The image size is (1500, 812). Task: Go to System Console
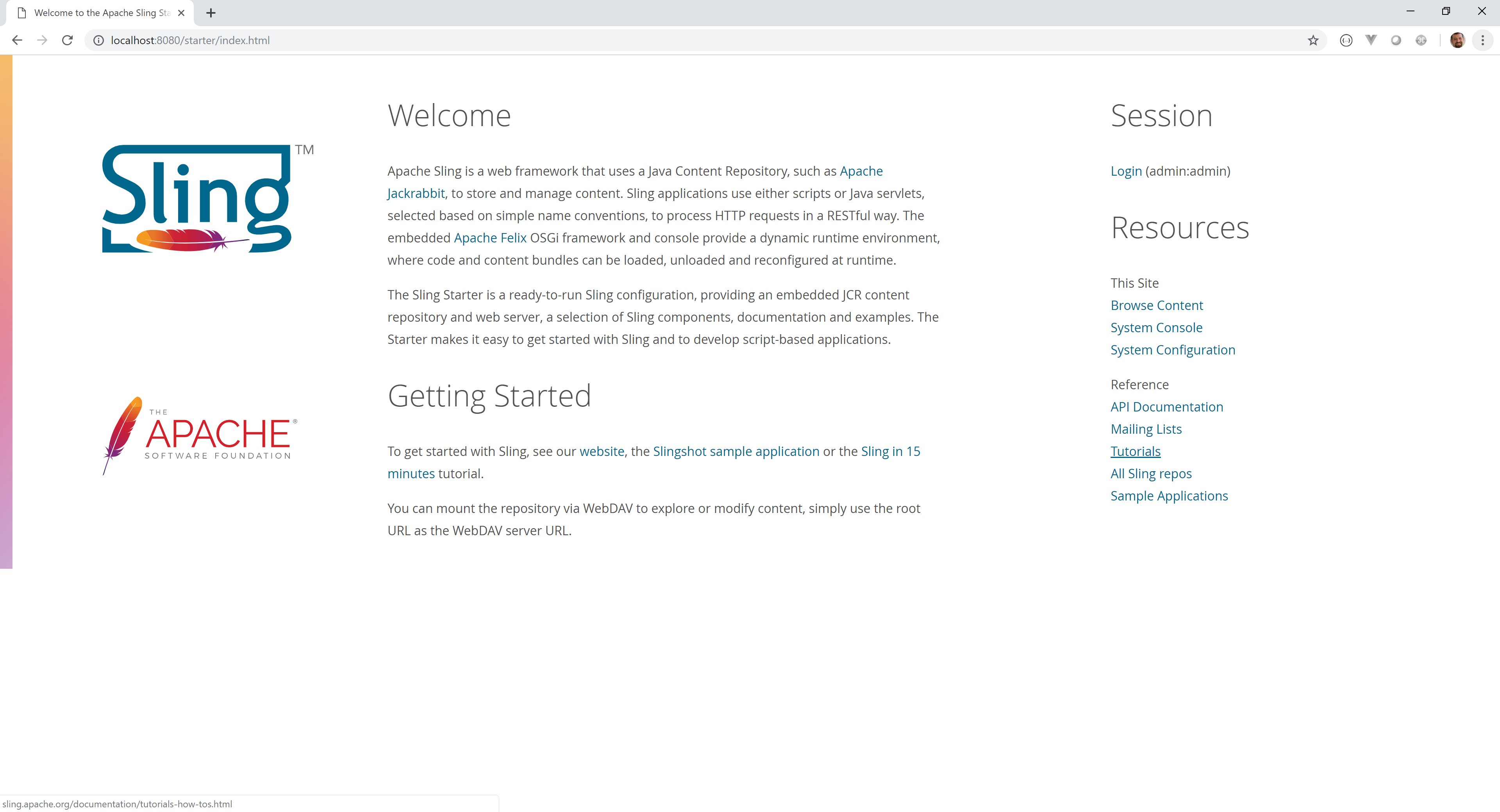tap(1156, 328)
